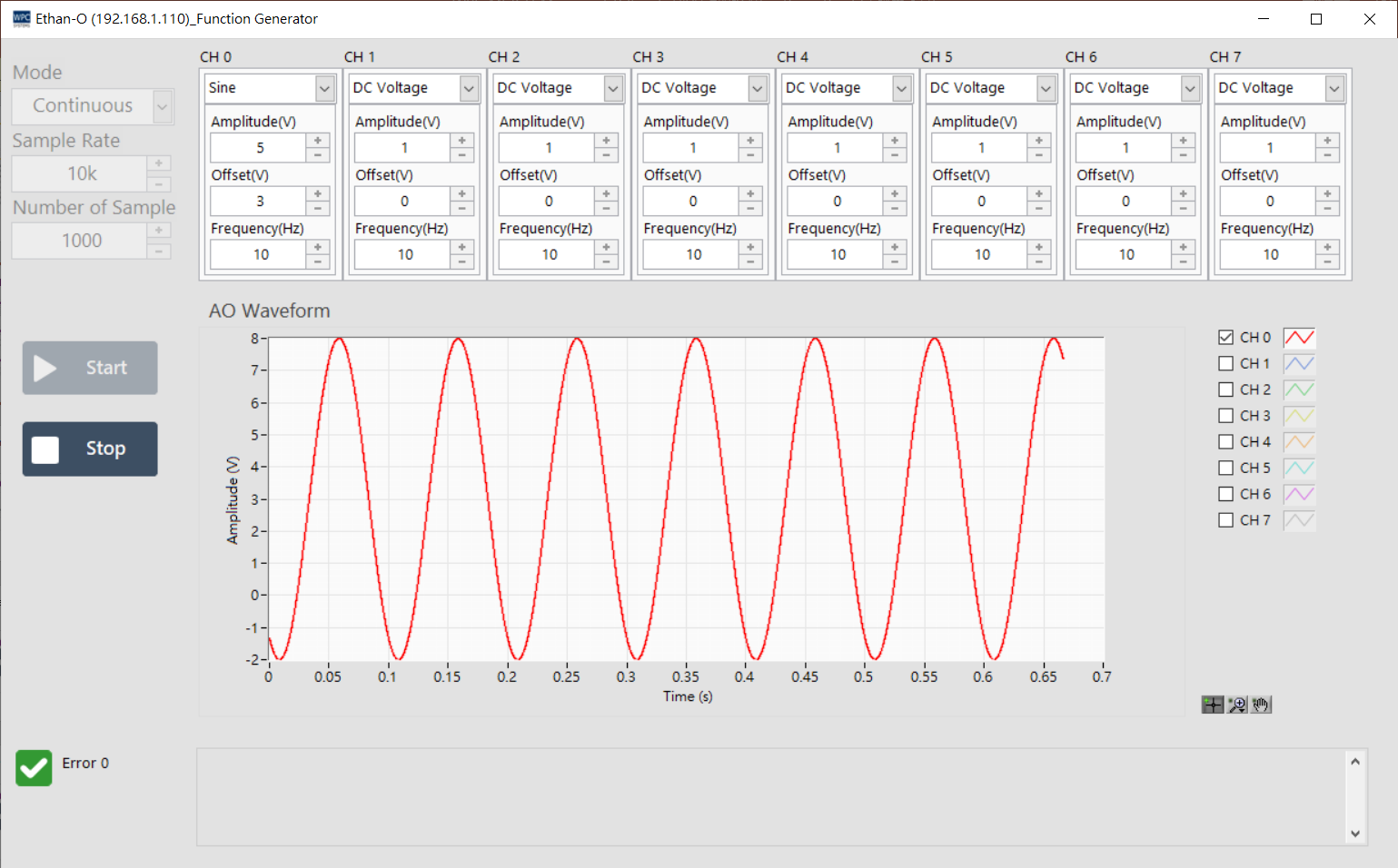The height and width of the screenshot is (868, 1398).
Task: Hide the CH 0 trace by unchecking it
Action: 1224,337
